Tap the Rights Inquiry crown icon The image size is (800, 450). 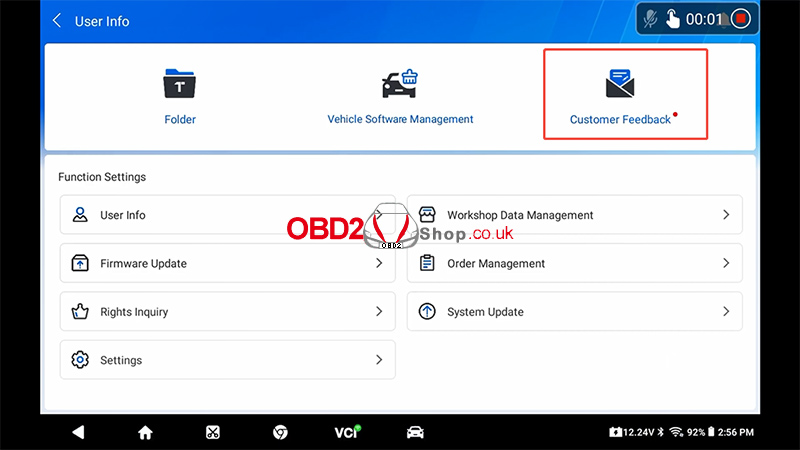80,311
